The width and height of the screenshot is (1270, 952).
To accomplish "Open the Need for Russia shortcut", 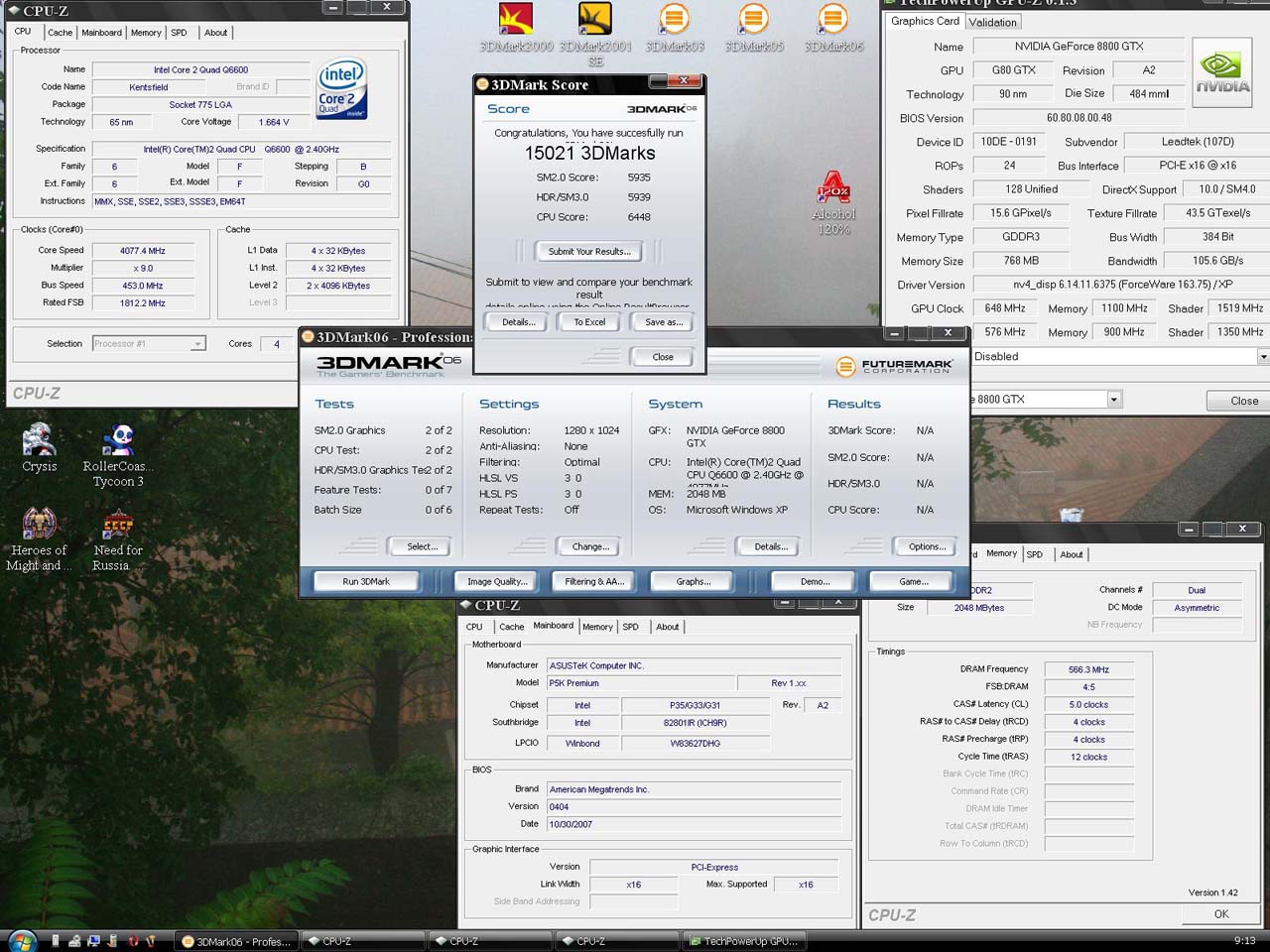I will coord(118,540).
